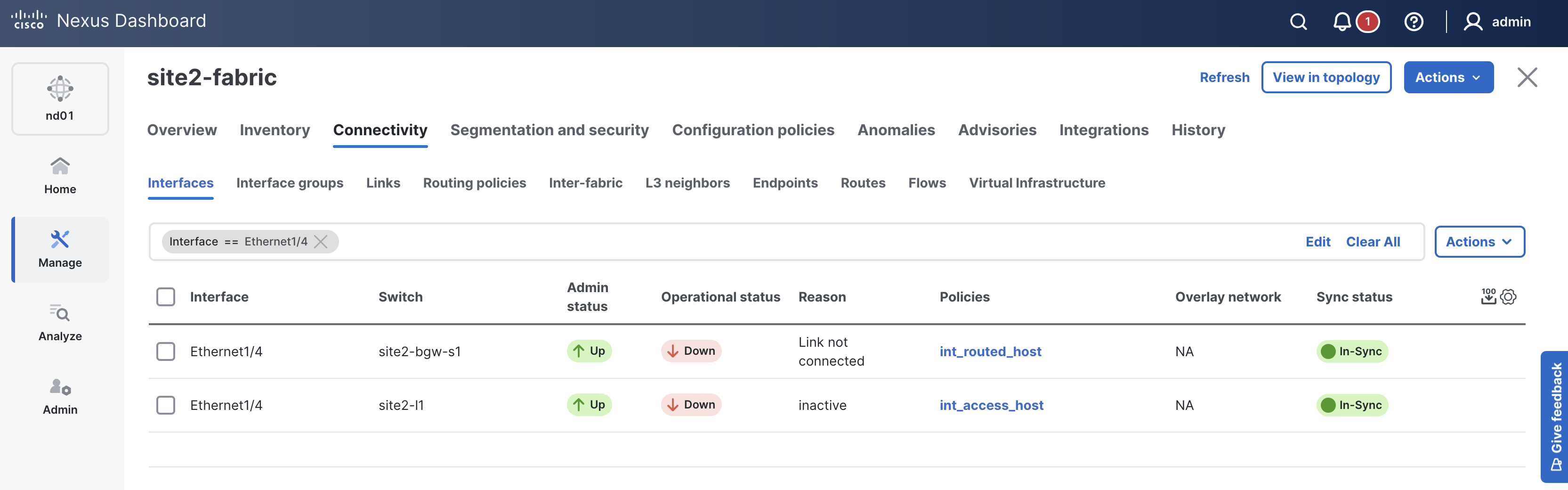Switch to the Links sub-tab
The width and height of the screenshot is (1568, 490).
pos(383,183)
